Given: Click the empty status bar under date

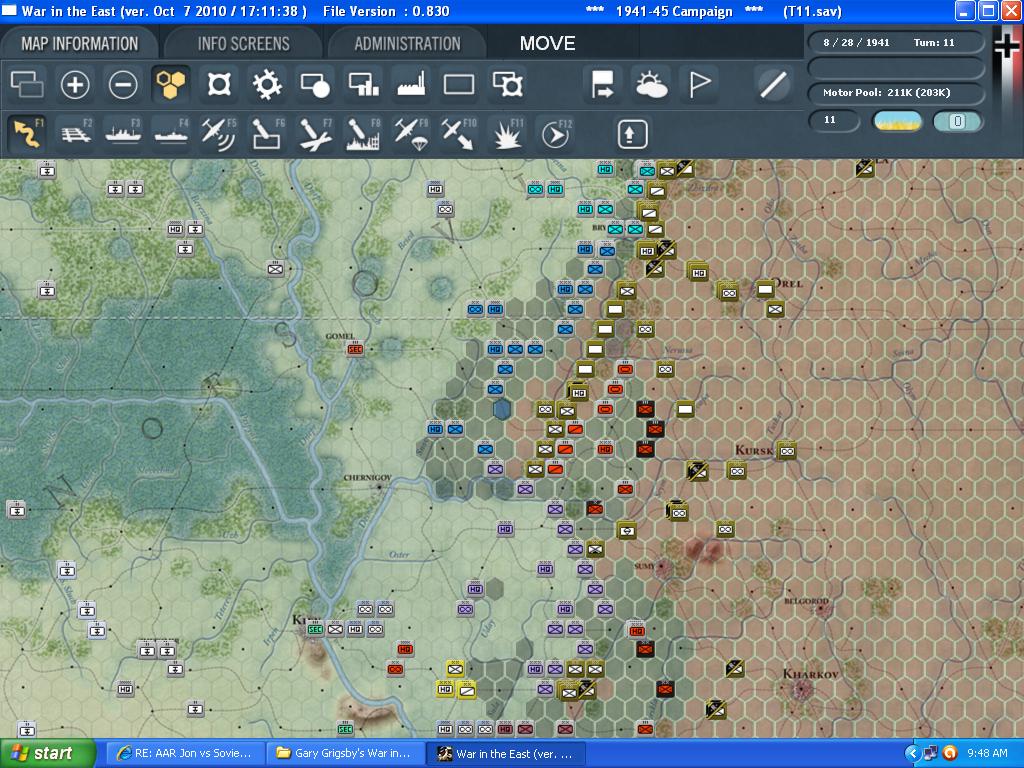Looking at the screenshot, I should click(896, 68).
